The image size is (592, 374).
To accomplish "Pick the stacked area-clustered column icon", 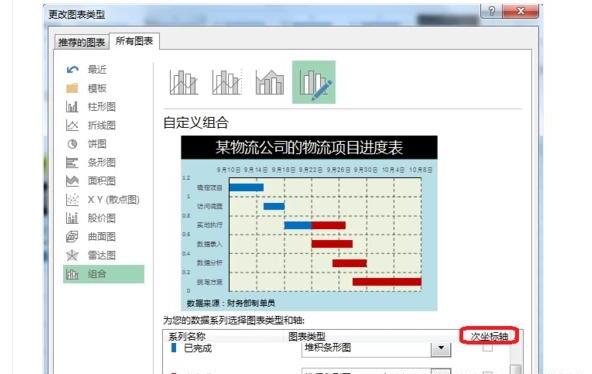I will (270, 82).
